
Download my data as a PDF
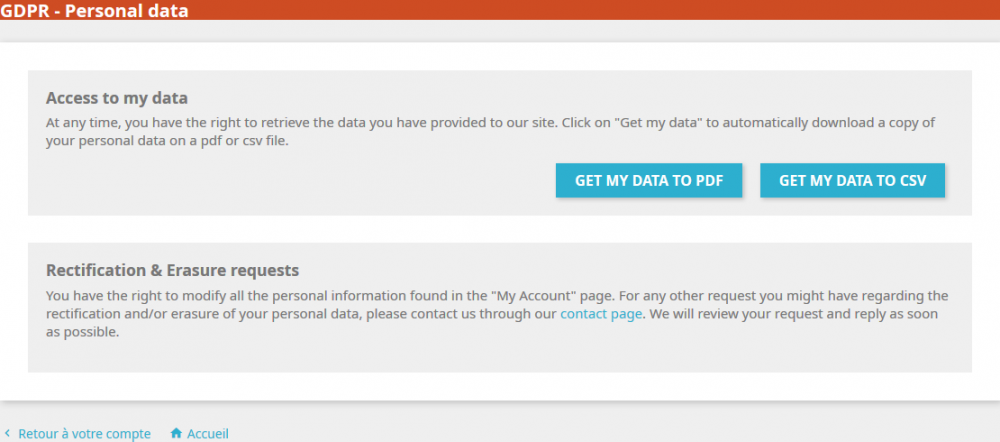tap(648, 181)
